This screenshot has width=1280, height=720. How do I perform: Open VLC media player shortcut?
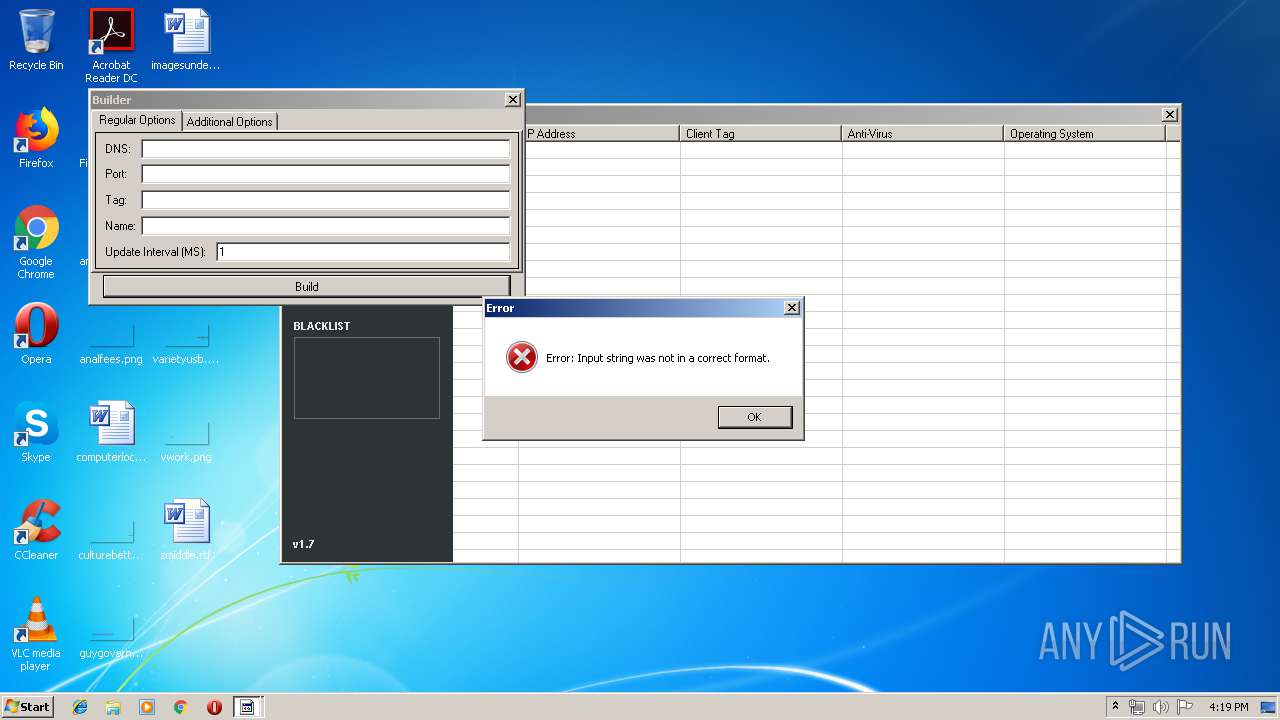[36, 634]
